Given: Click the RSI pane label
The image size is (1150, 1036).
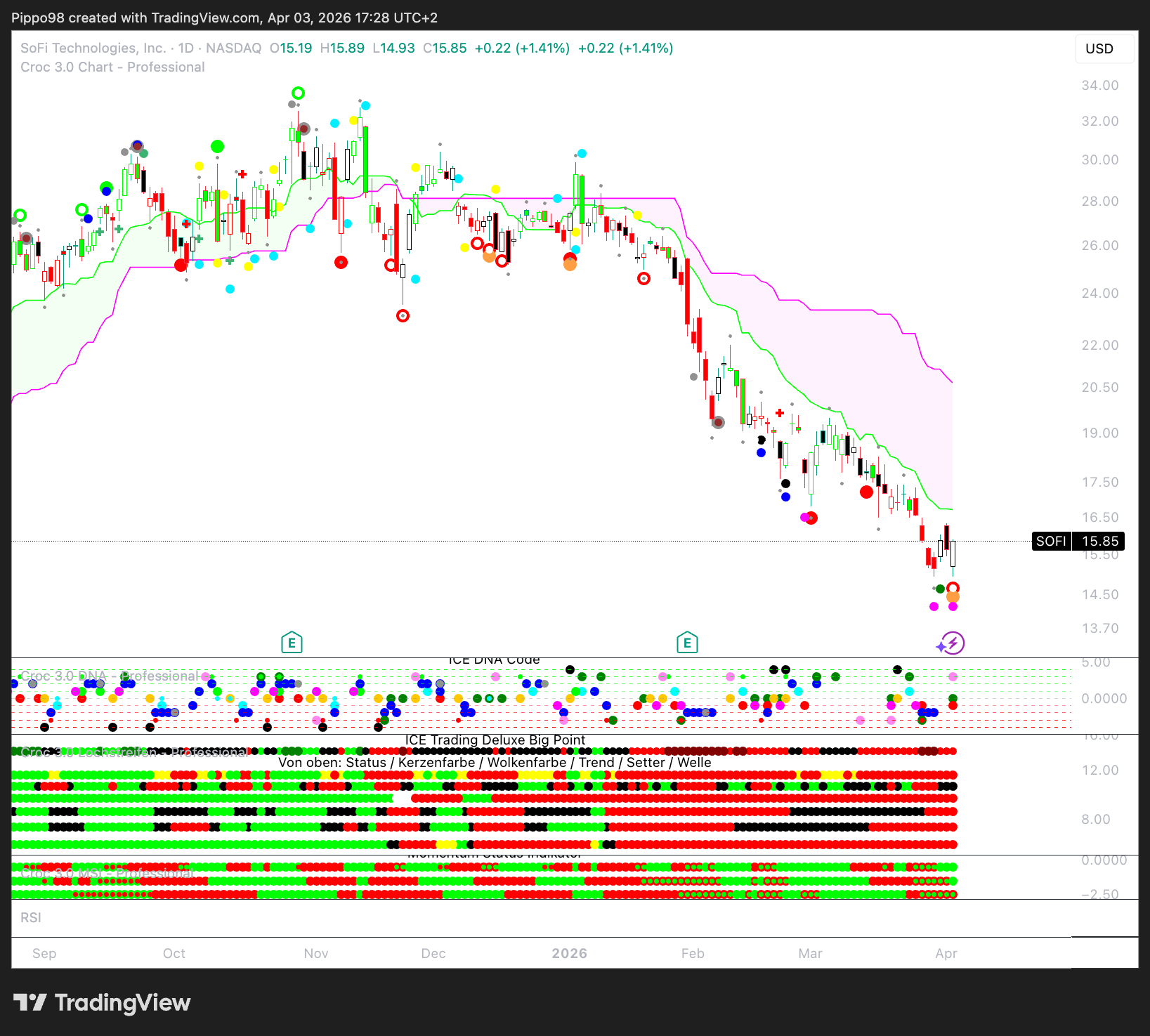Looking at the screenshot, I should 31,917.
